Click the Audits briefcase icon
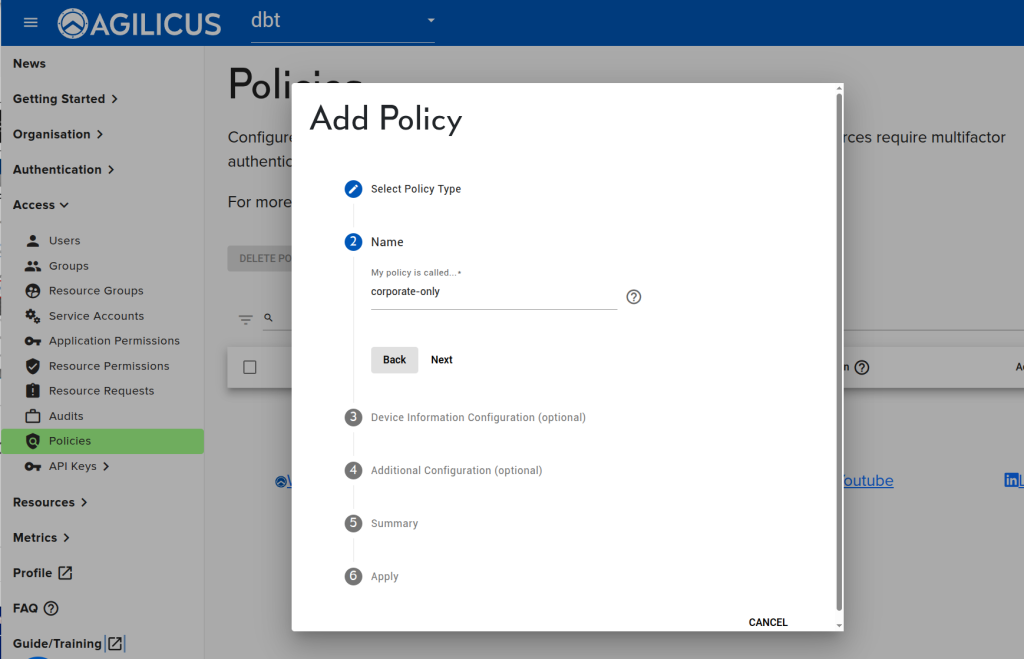This screenshot has width=1024, height=659. (x=33, y=415)
